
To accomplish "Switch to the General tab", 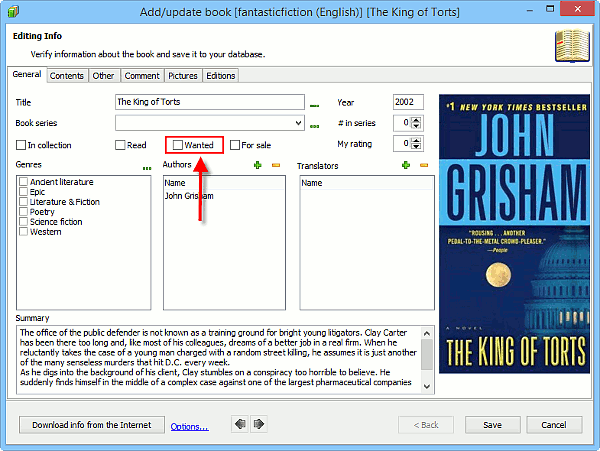I will click(27, 74).
